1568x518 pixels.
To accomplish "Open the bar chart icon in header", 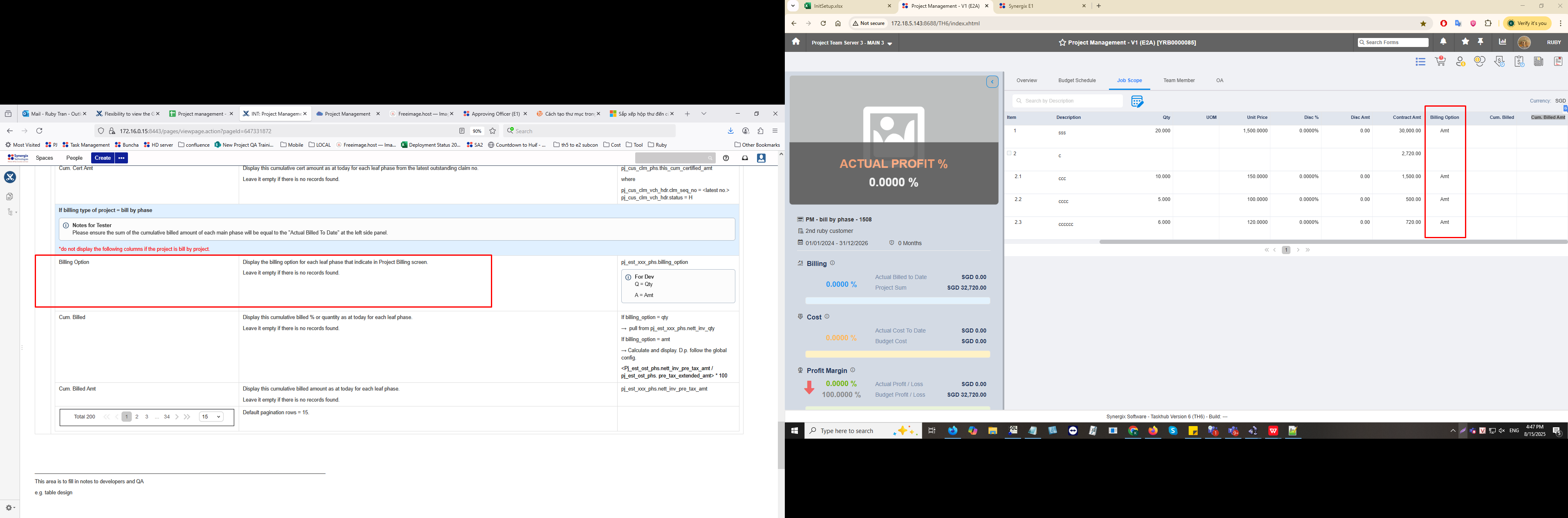I will point(1502,42).
